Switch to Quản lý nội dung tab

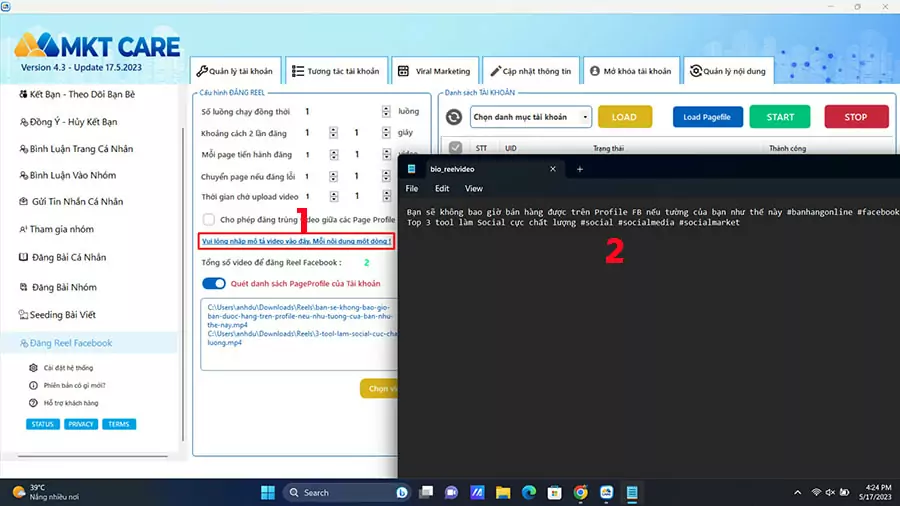728,71
